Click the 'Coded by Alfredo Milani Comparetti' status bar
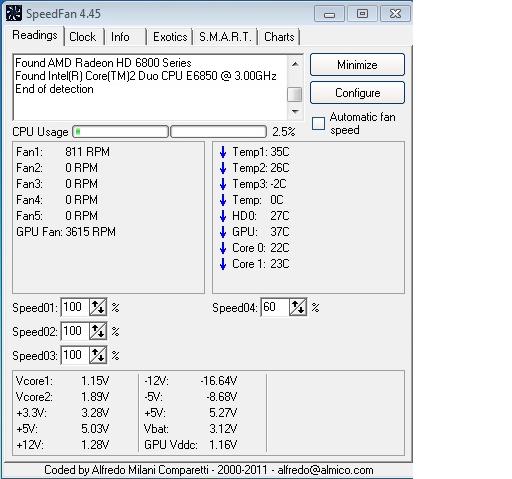This screenshot has width=512, height=479. (209, 470)
